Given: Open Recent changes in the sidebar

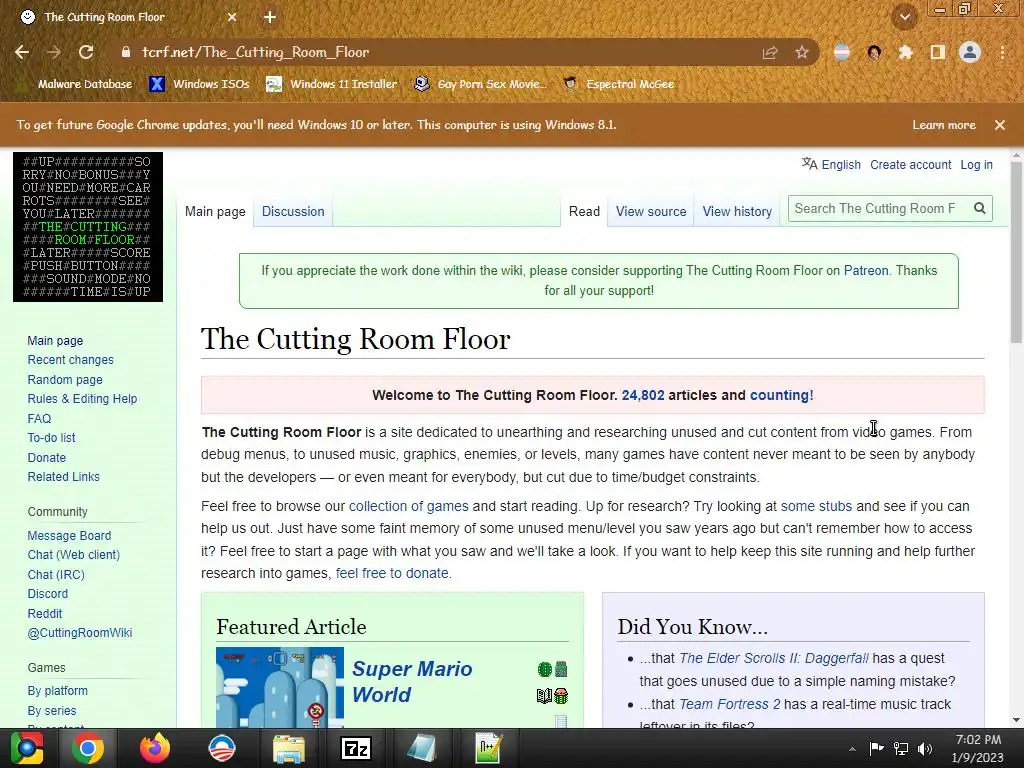Looking at the screenshot, I should 71,360.
